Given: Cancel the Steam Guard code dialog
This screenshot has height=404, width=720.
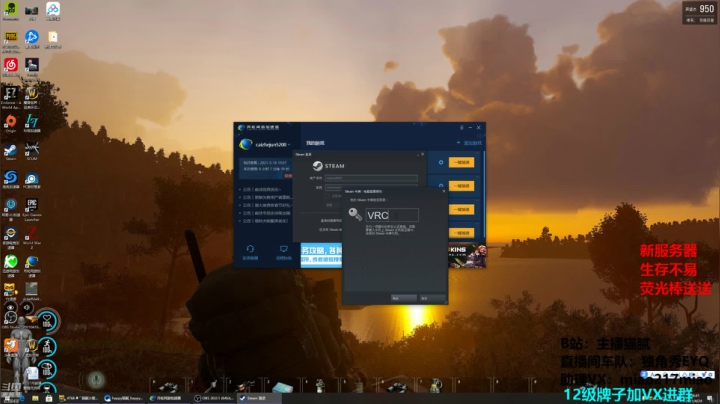Looking at the screenshot, I should (432, 298).
